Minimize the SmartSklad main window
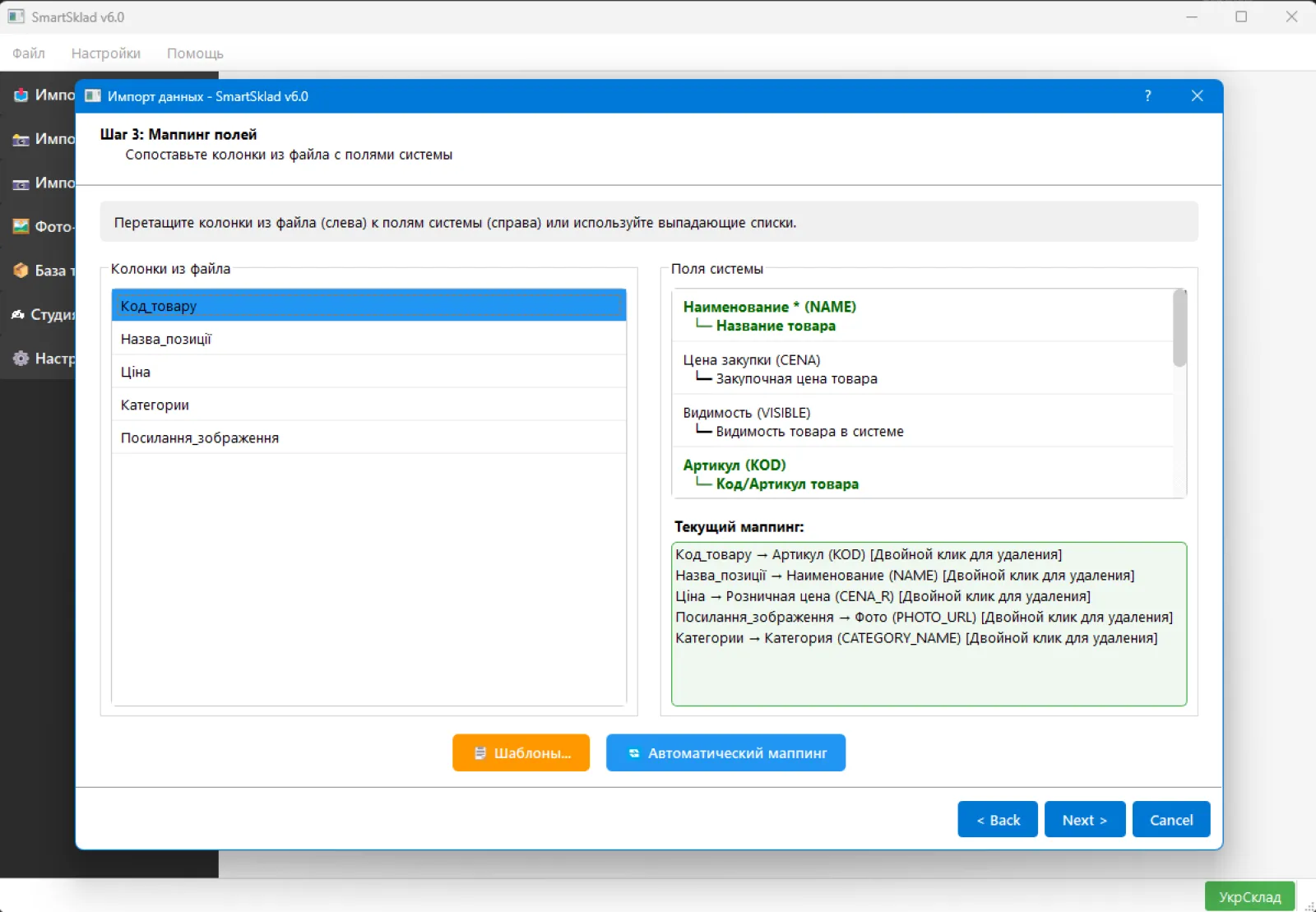Image resolution: width=1316 pixels, height=912 pixels. pyautogui.click(x=1192, y=16)
